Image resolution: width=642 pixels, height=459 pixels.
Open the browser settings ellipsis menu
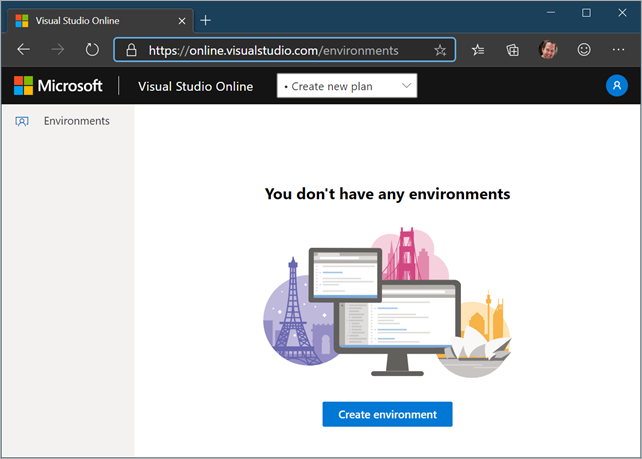pyautogui.click(x=618, y=50)
